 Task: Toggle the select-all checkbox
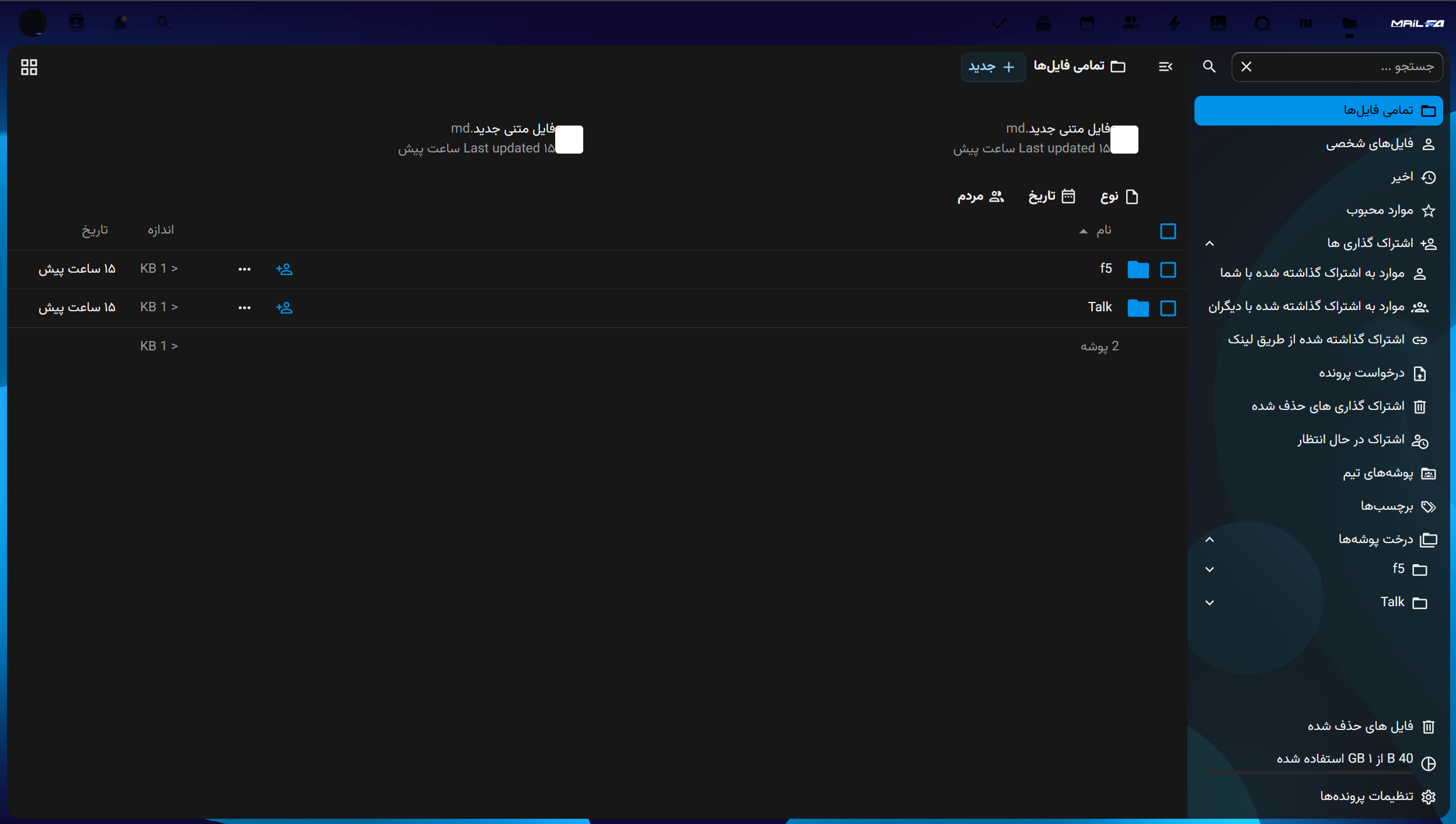pos(1168,231)
